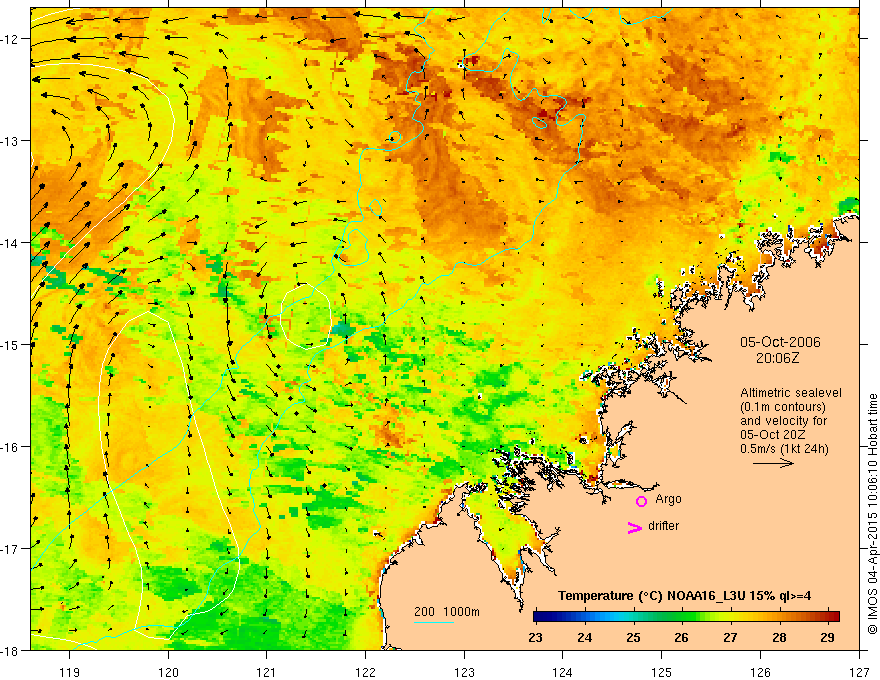Screen dimensions: 880x680
Task: Click the 'drifter' legend label
Action: pyautogui.click(x=663, y=526)
